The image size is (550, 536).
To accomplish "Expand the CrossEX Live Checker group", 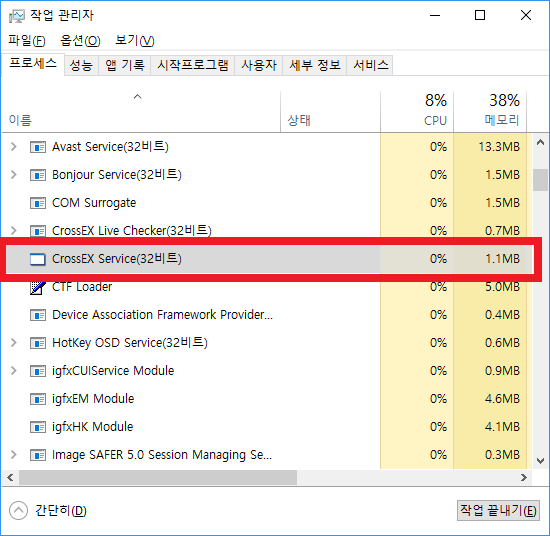I will tap(14, 230).
